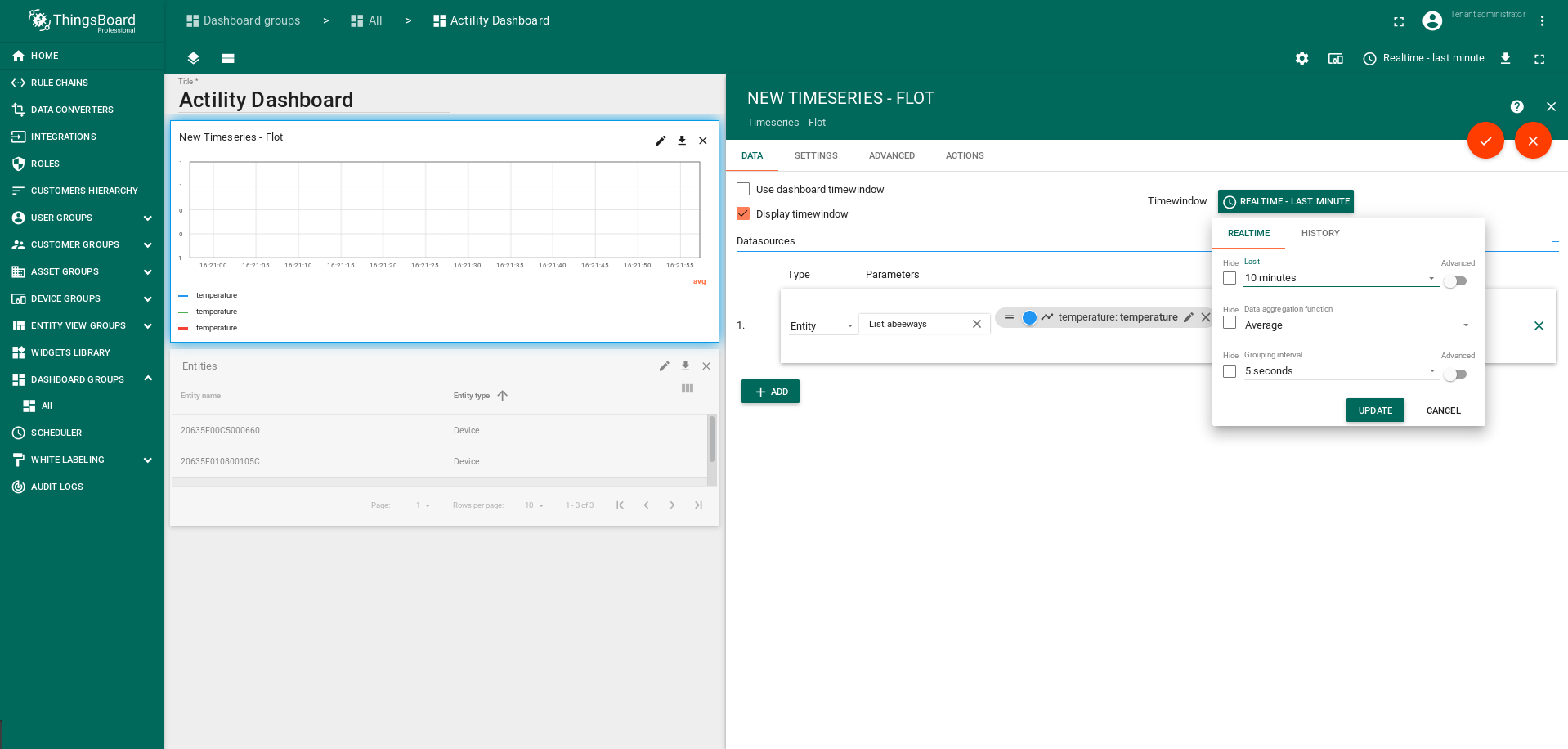Image resolution: width=1568 pixels, height=749 pixels.
Task: Open dashboard settings gear icon
Action: (x=1301, y=58)
